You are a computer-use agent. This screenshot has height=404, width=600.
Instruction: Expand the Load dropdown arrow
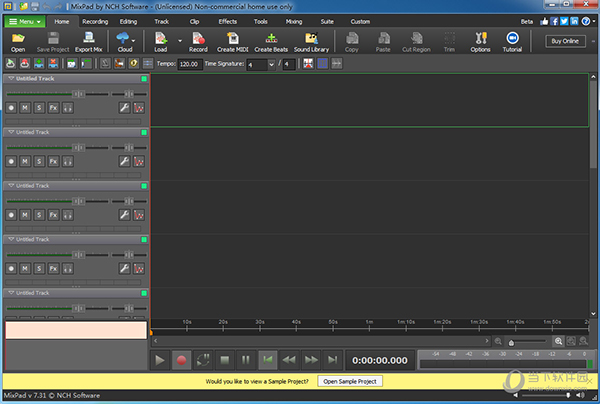[x=180, y=41]
